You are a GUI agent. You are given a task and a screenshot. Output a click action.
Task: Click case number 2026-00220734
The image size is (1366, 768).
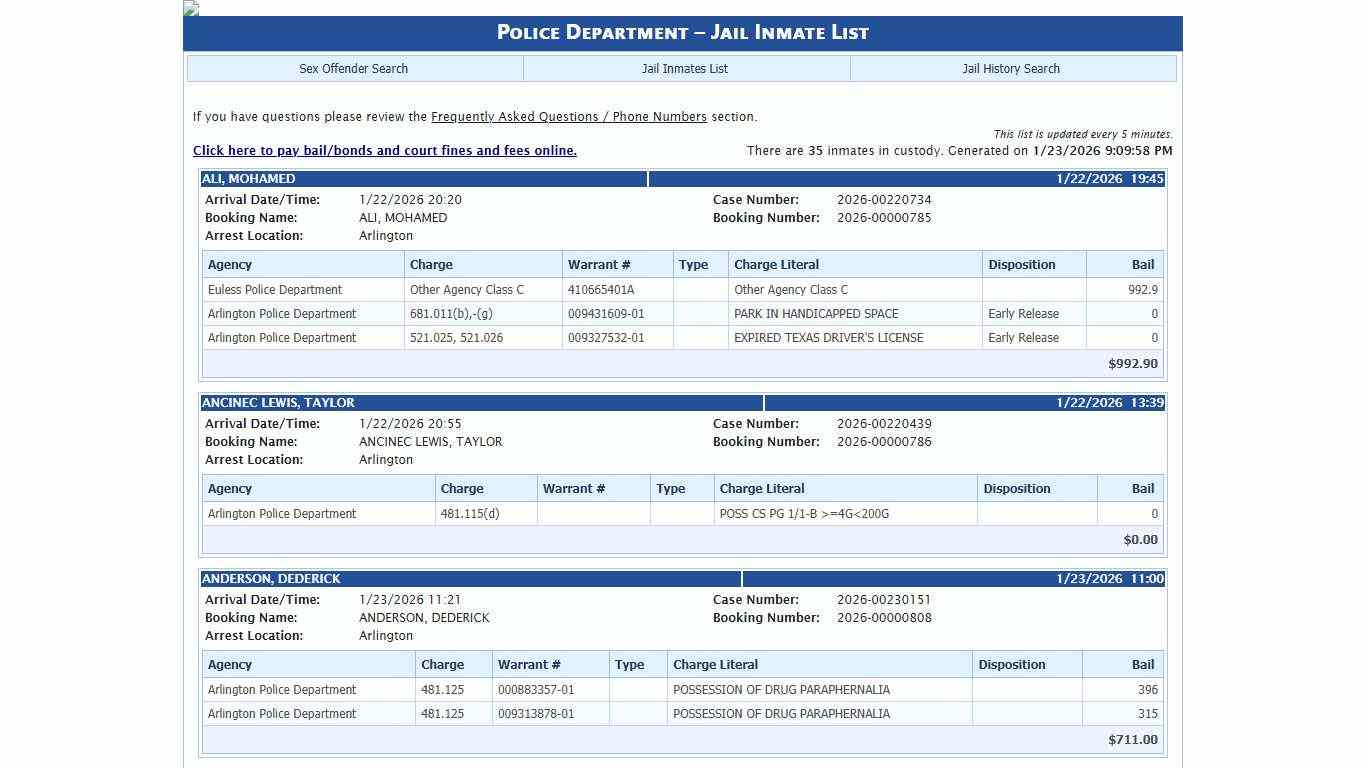click(884, 200)
